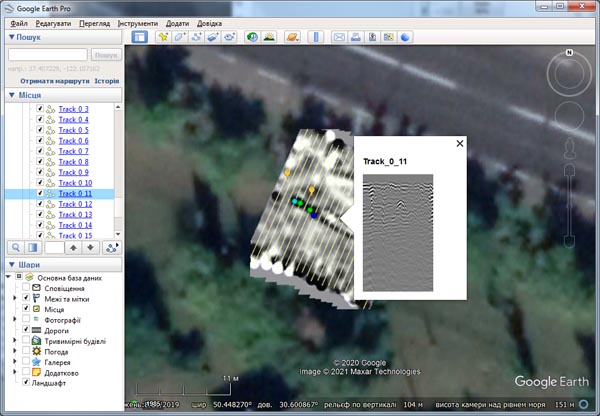The width and height of the screenshot is (600, 416).
Task: Click the Add Placemark pin icon
Action: [x=163, y=38]
